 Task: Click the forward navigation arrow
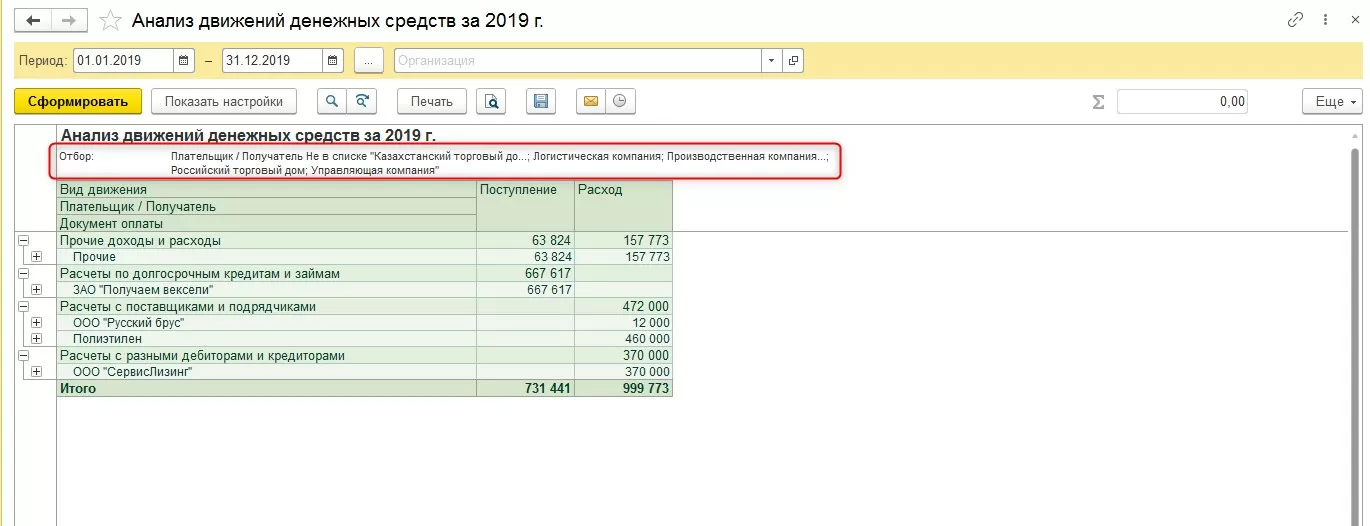click(68, 21)
